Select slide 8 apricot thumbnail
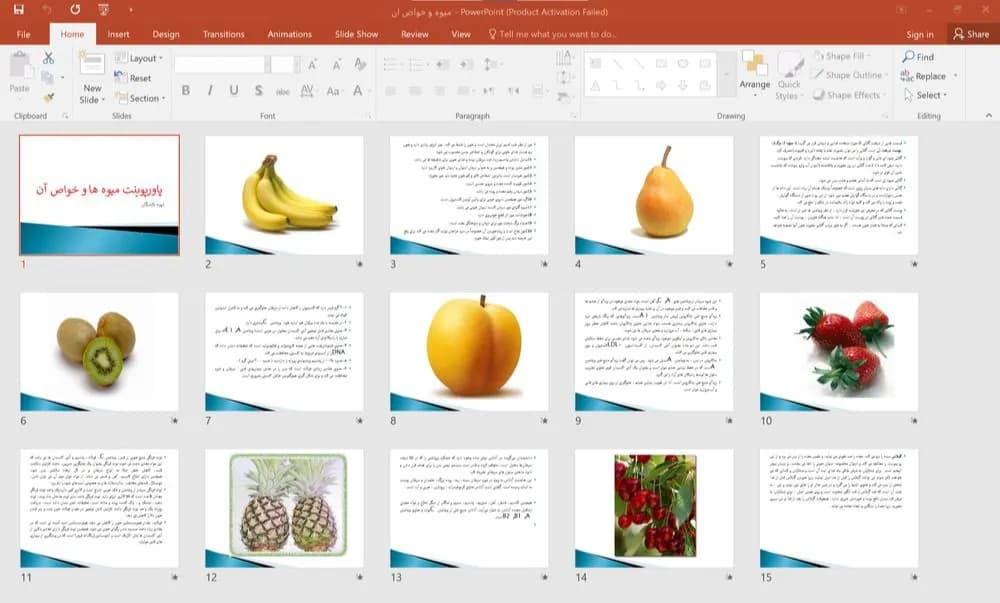Screen dimensions: 1000x603 pyautogui.click(x=469, y=352)
